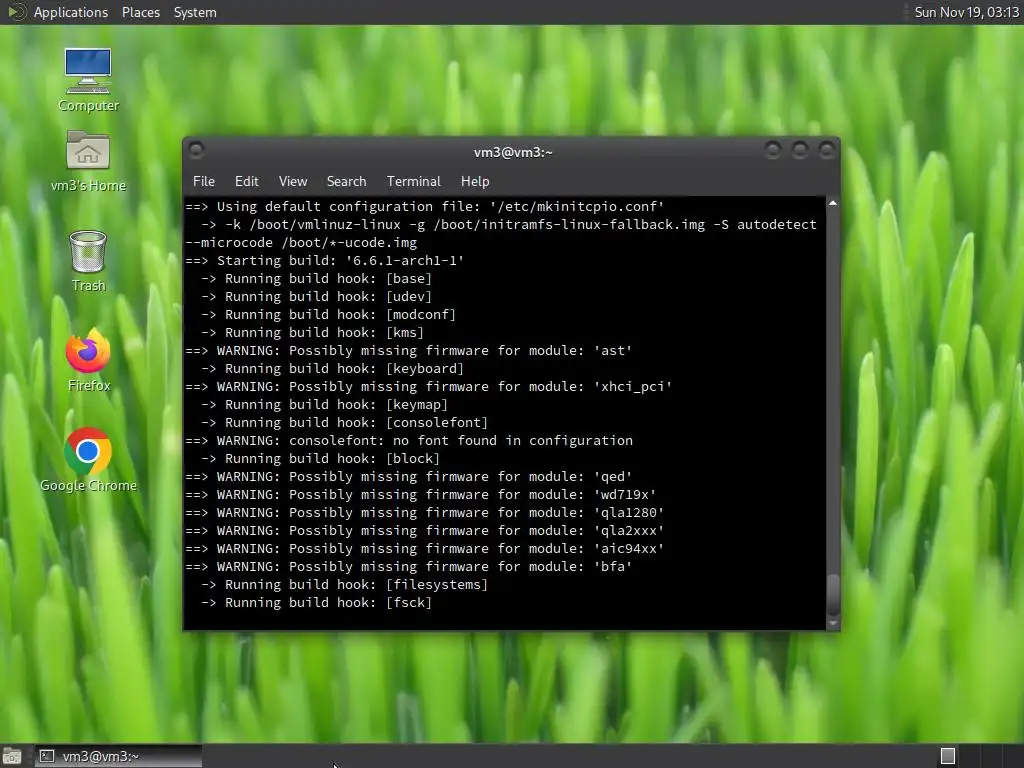This screenshot has width=1024, height=768.
Task: Click the missing firmware warning for 'bfa'
Action: (409, 567)
